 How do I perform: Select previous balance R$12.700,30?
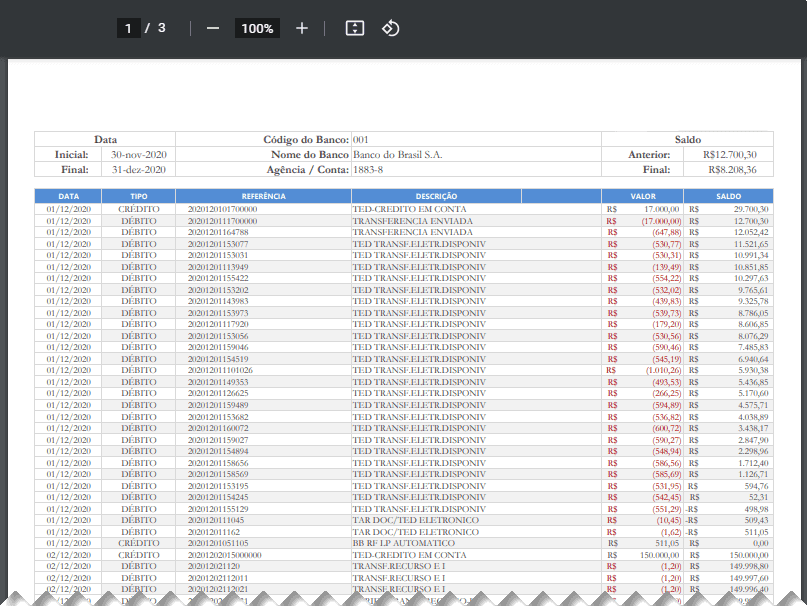coord(730,154)
